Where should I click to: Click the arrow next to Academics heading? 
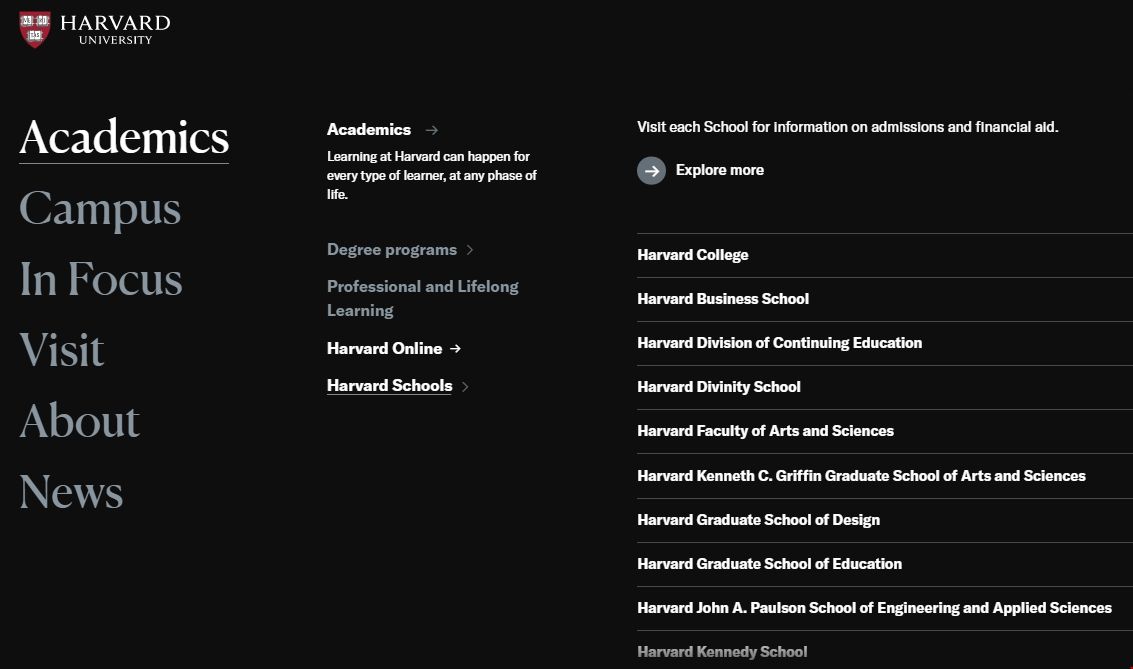[x=431, y=129]
